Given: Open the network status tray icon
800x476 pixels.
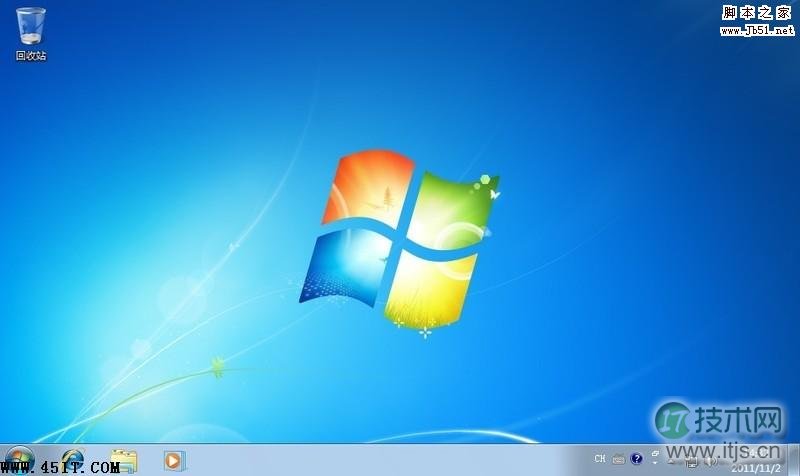Looking at the screenshot, I should pos(691,462).
